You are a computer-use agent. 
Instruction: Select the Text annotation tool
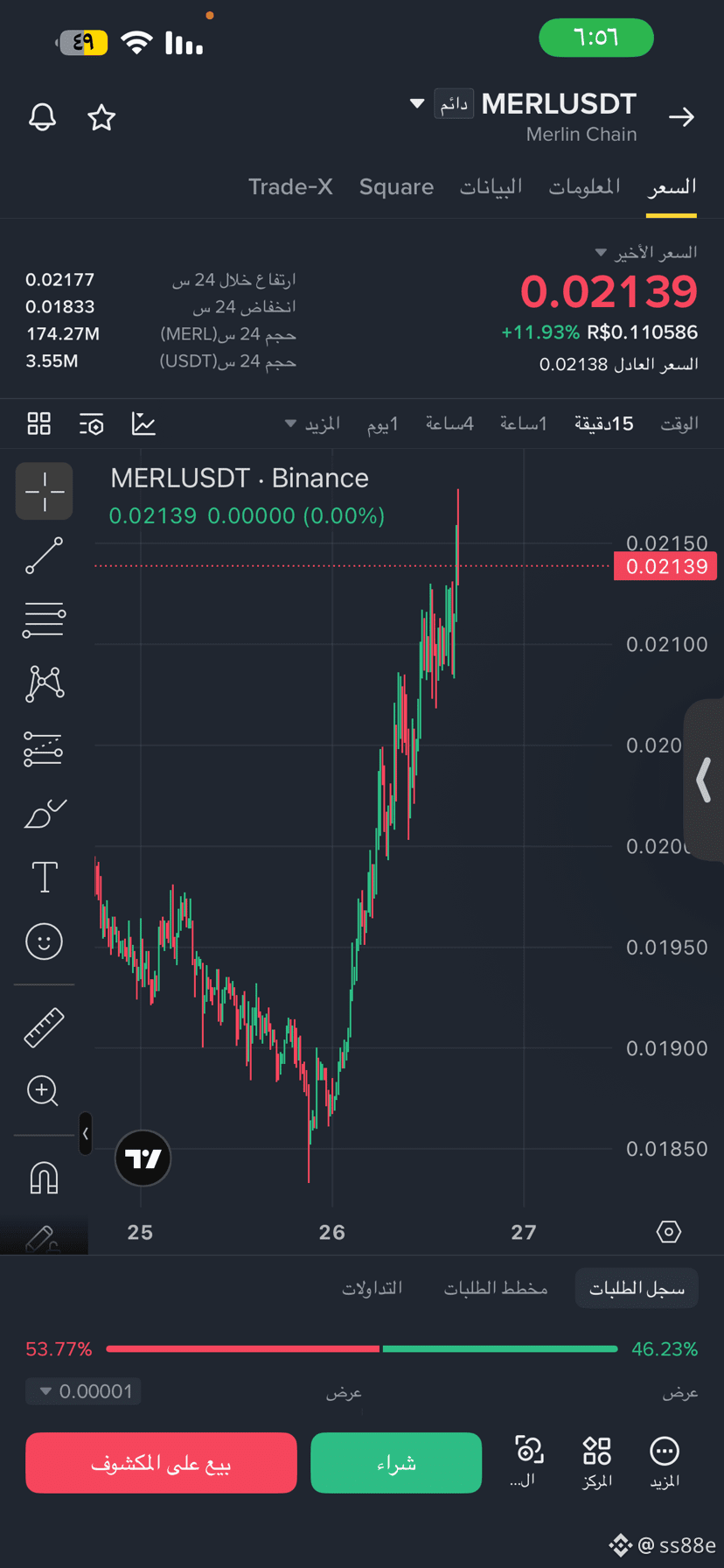tap(45, 877)
